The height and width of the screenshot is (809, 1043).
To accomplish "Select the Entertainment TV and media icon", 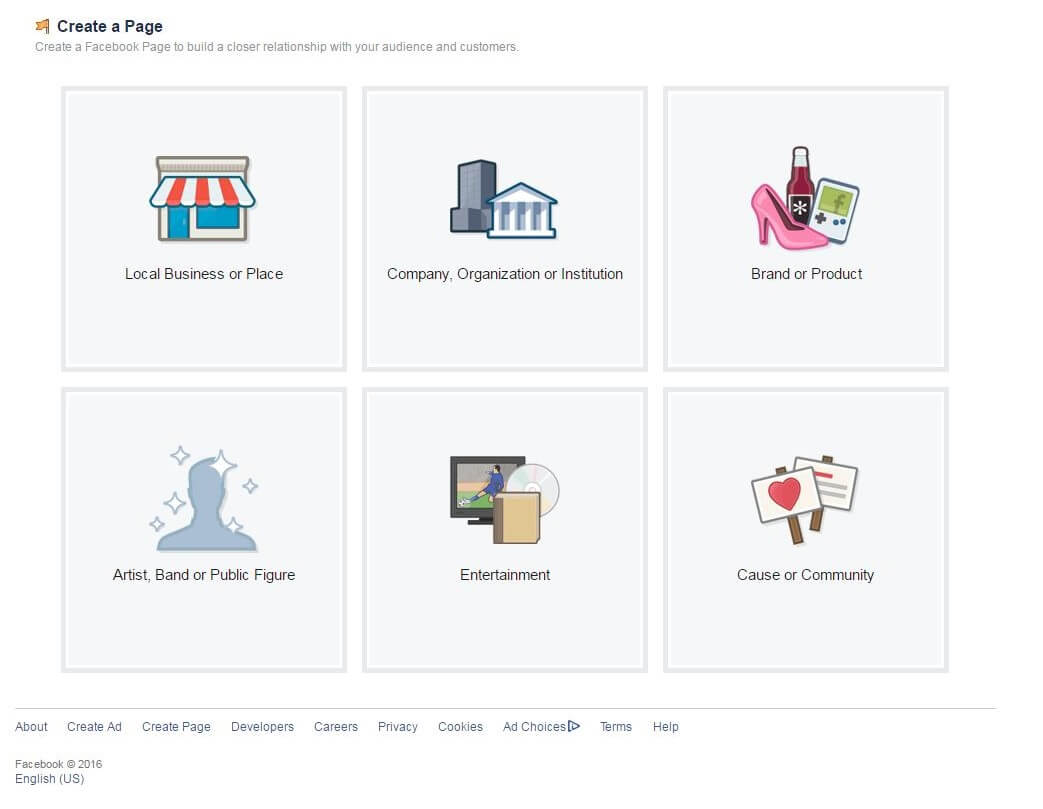I will (x=504, y=497).
